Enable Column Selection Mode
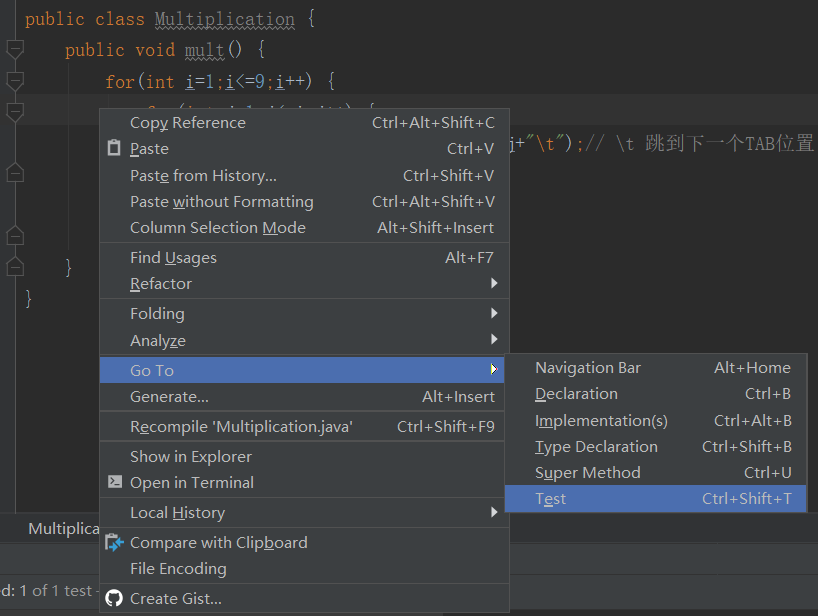The image size is (818, 616). click(304, 227)
